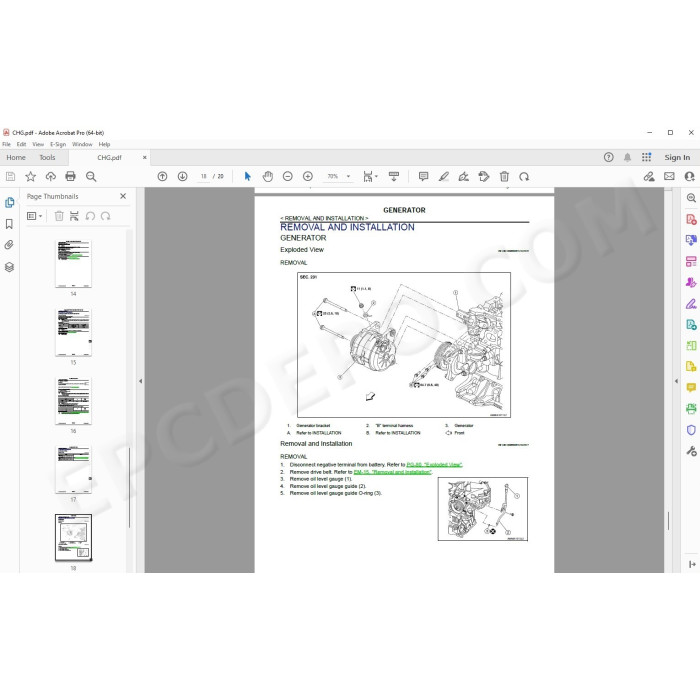Viewport: 700px width, 700px height.
Task: Expand the right tools panel at bottom
Action: (x=692, y=564)
